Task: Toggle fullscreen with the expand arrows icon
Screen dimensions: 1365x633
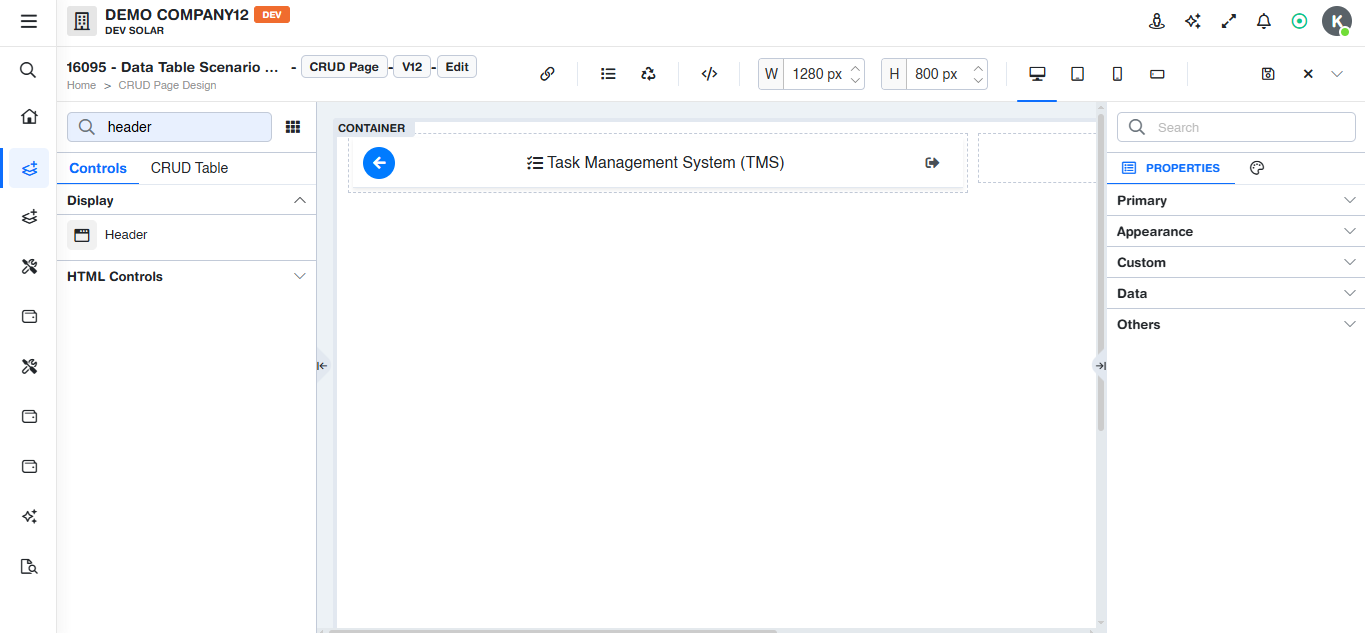Action: pyautogui.click(x=1229, y=21)
